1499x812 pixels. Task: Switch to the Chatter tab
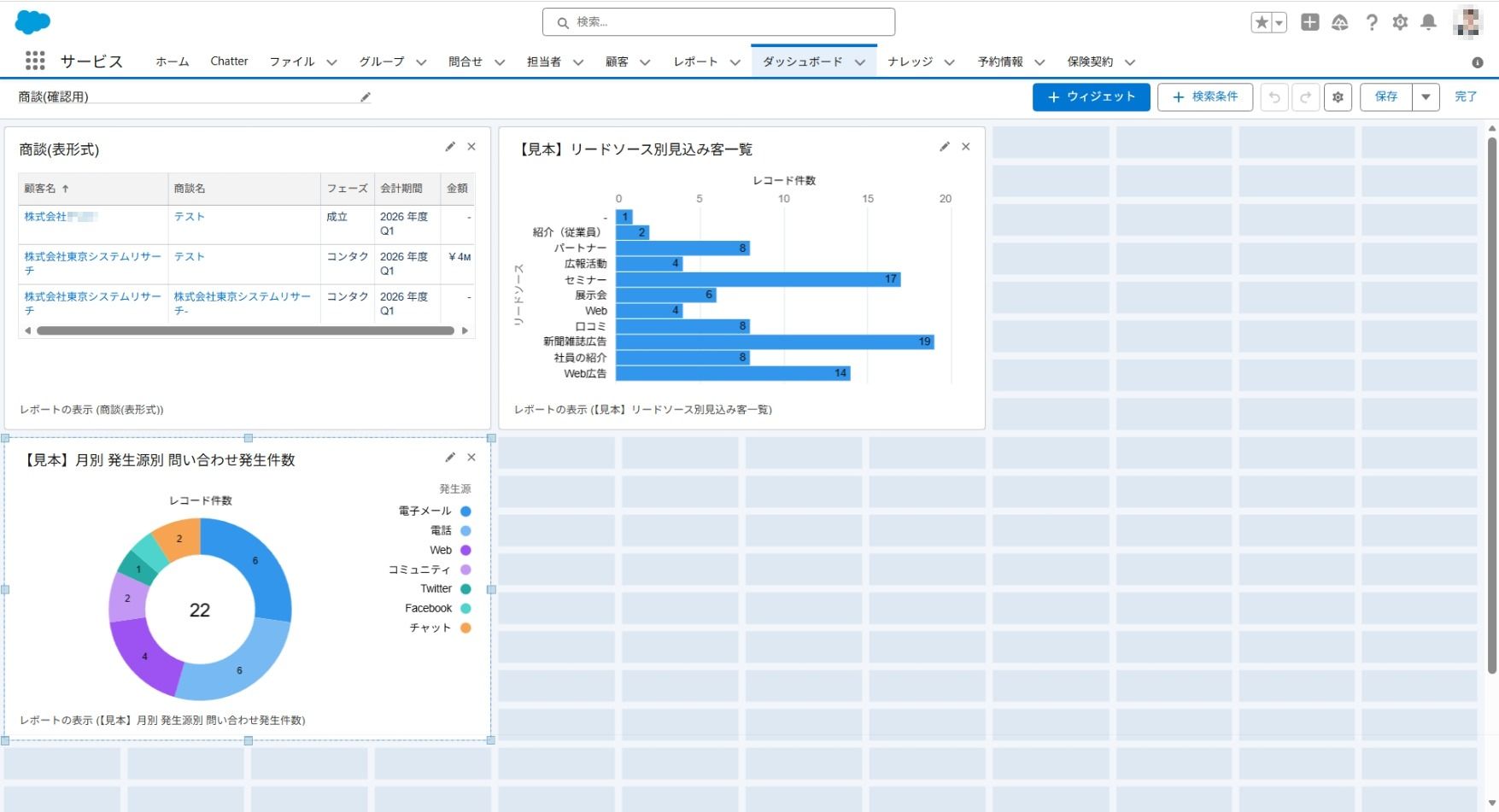(229, 61)
